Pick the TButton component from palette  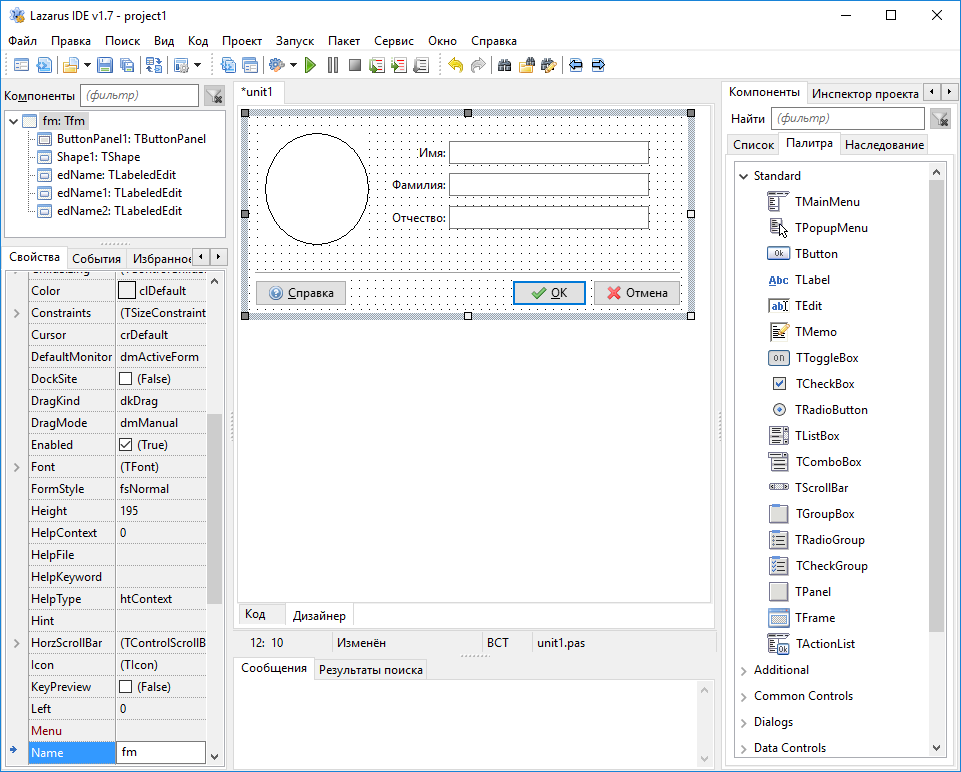click(817, 254)
